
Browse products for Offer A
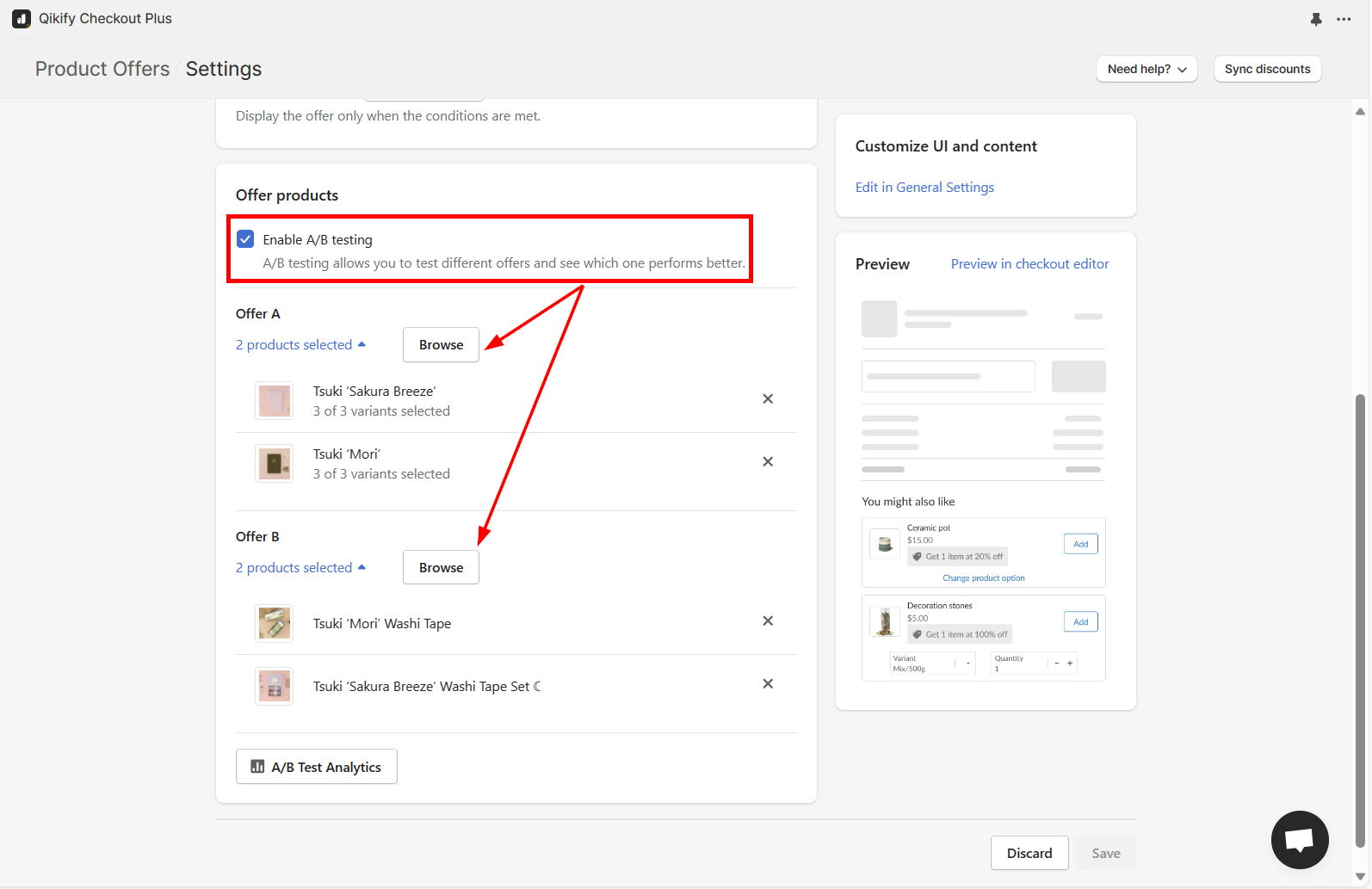441,345
